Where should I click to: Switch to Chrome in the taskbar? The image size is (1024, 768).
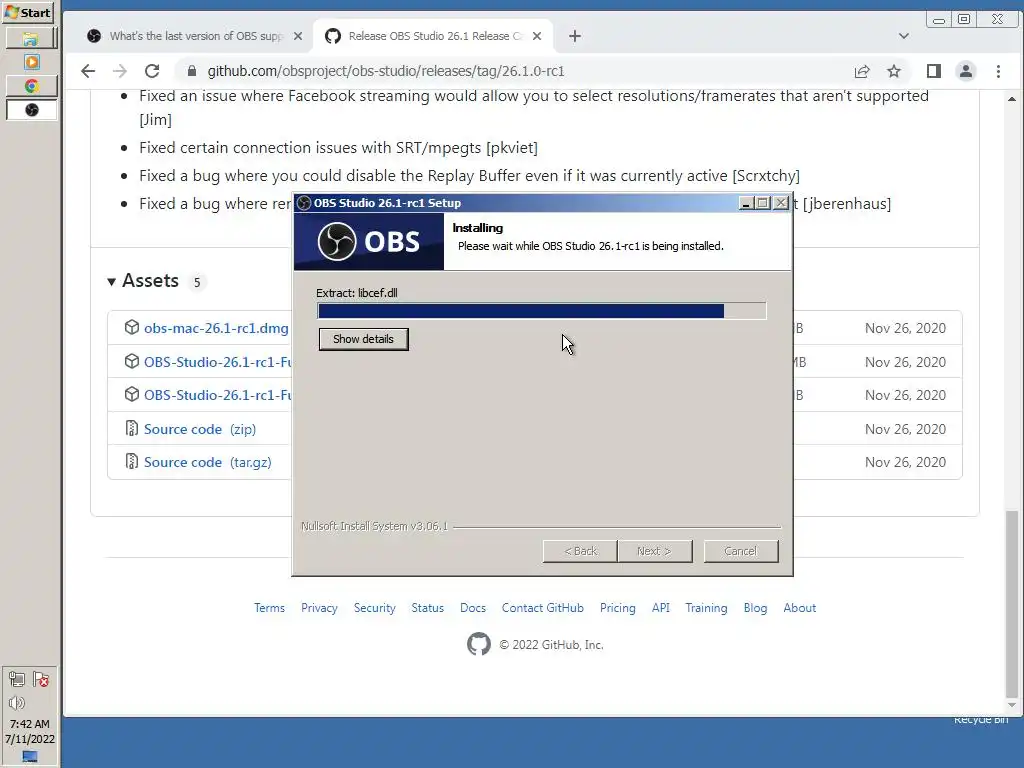(x=31, y=86)
